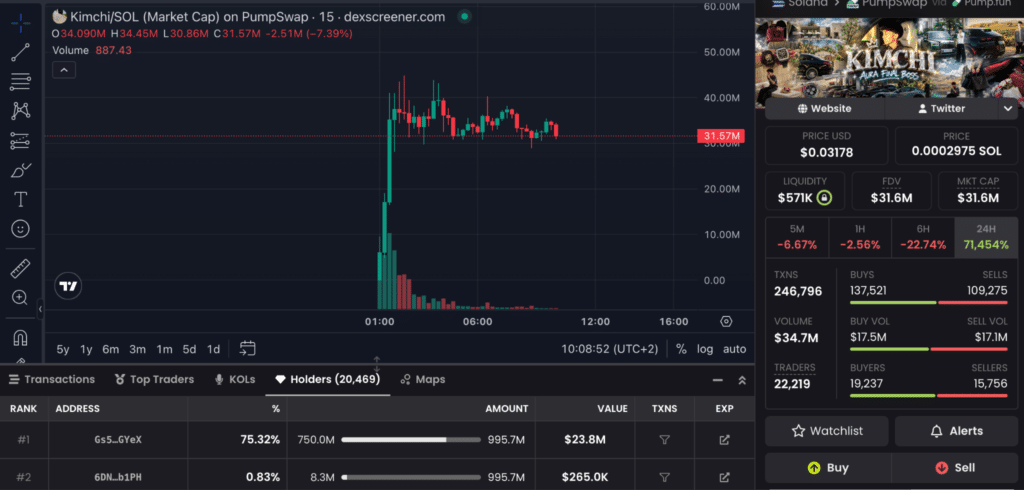Open the timezone clock menu

click(610, 349)
